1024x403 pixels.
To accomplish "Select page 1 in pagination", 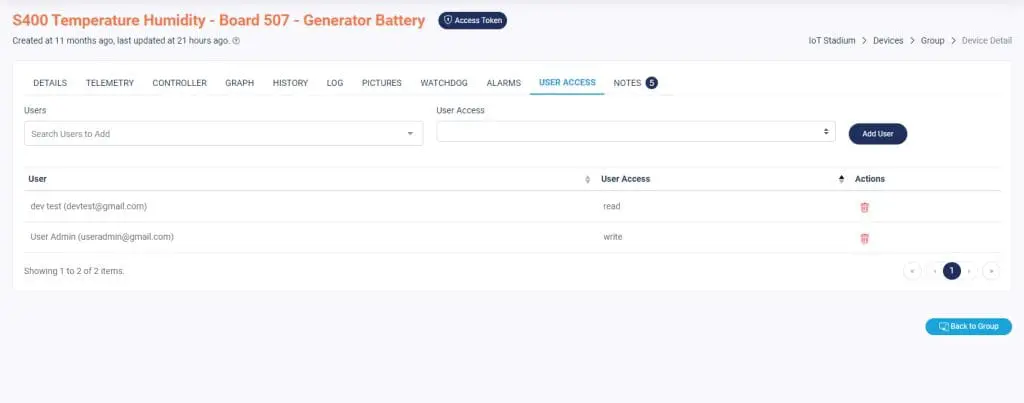I will (951, 271).
